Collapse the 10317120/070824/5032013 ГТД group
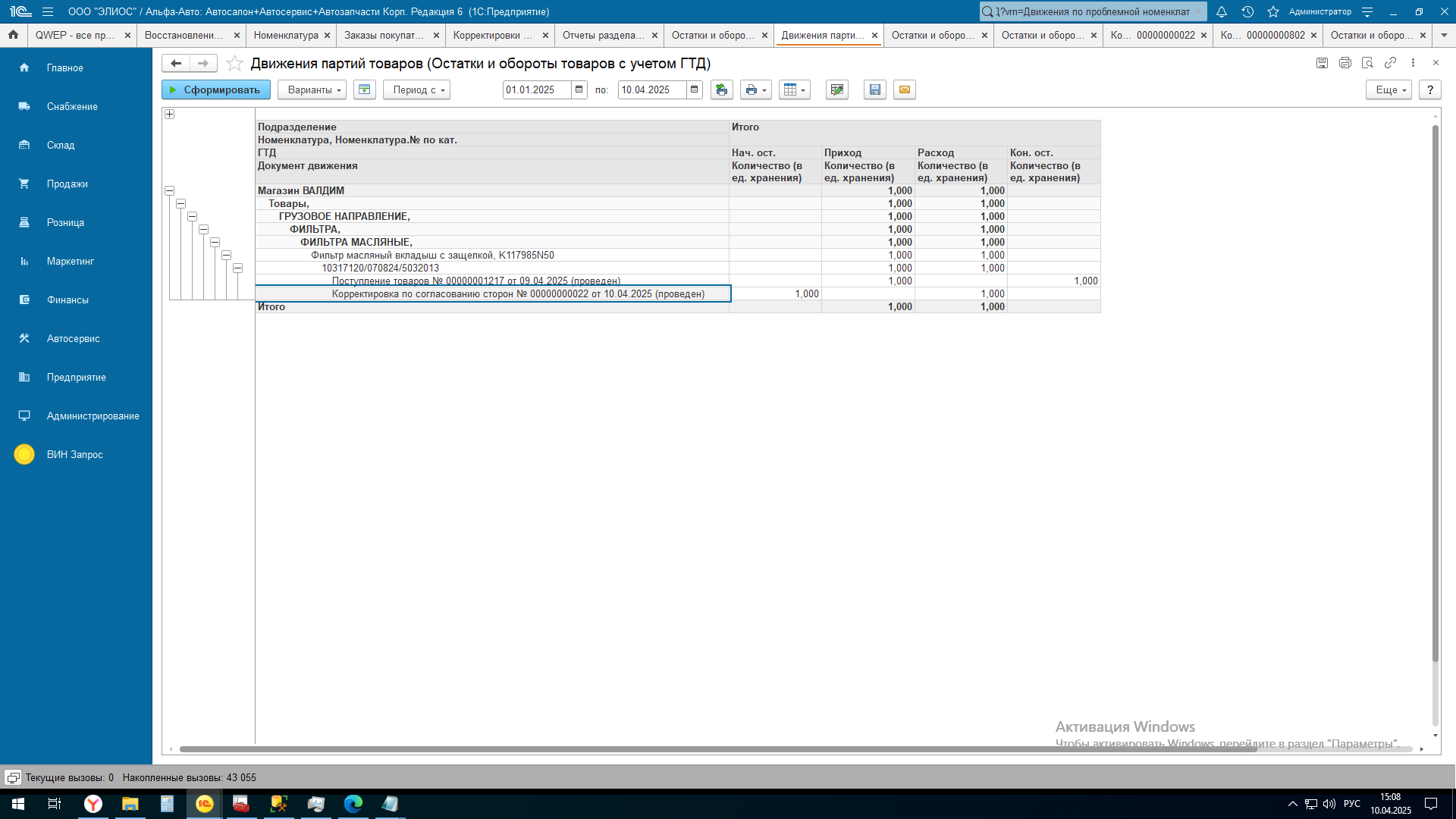The height and width of the screenshot is (819, 1456). point(238,268)
